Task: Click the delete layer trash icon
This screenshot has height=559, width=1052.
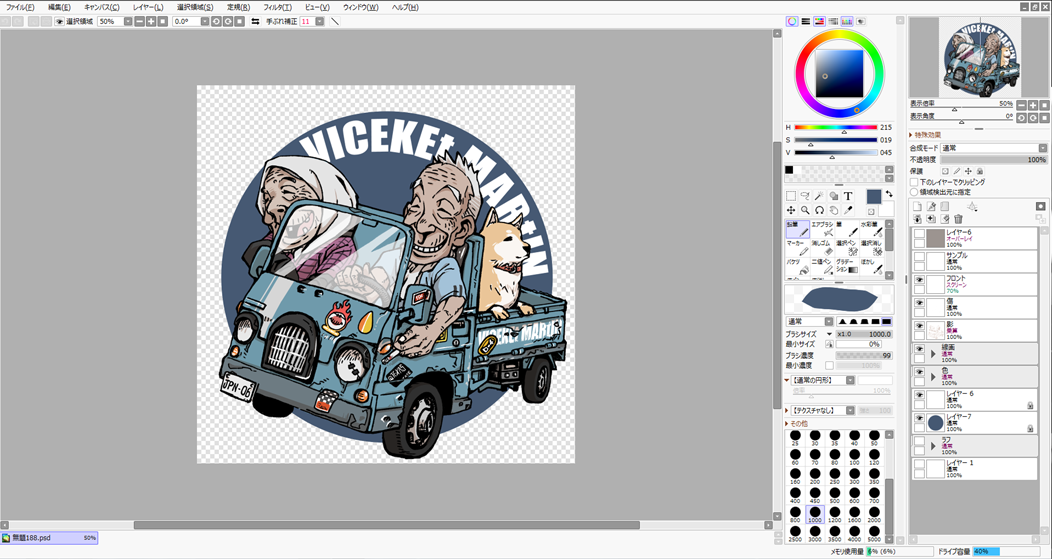Action: coord(958,219)
